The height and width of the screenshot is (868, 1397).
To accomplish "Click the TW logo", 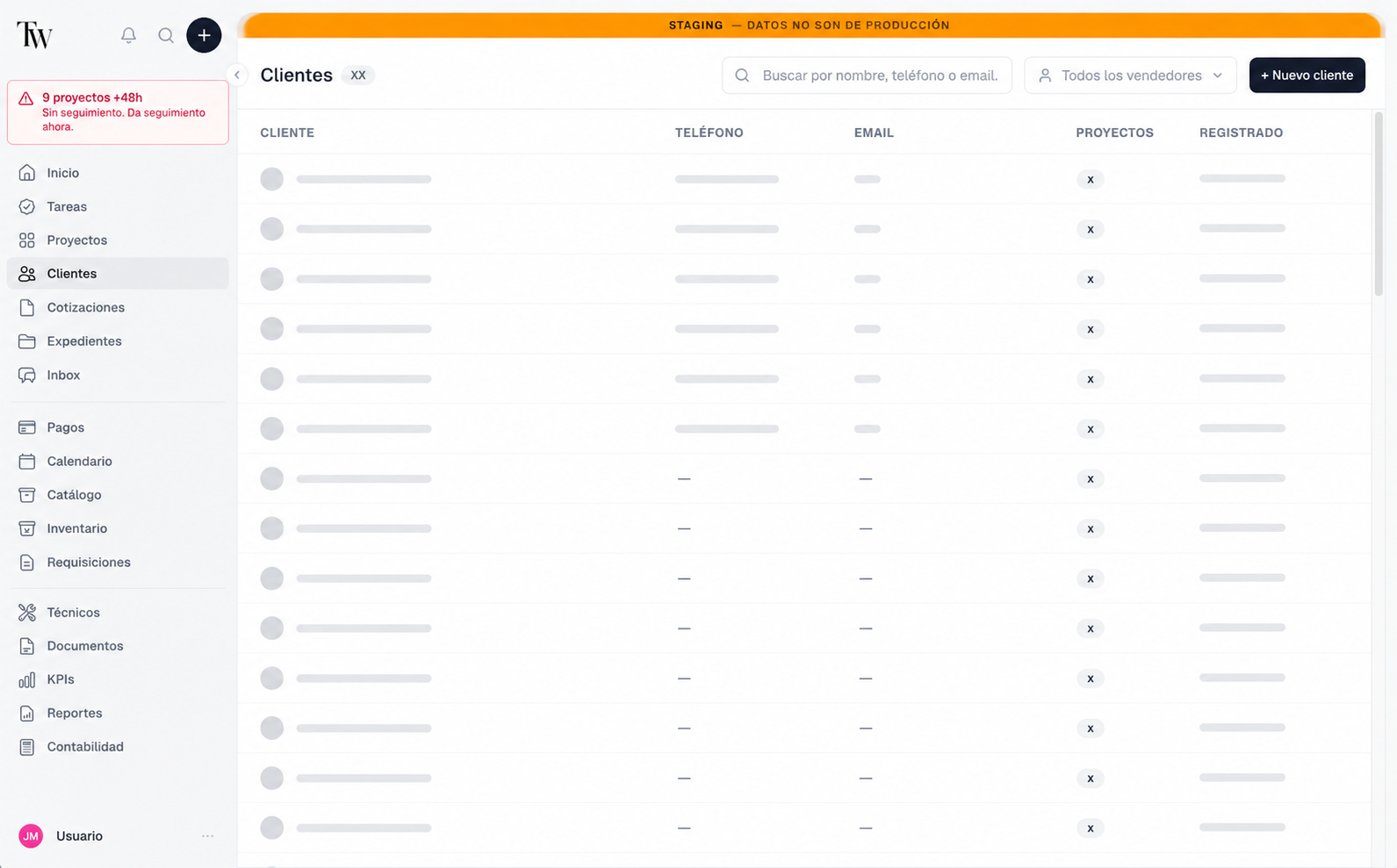I will [x=35, y=35].
